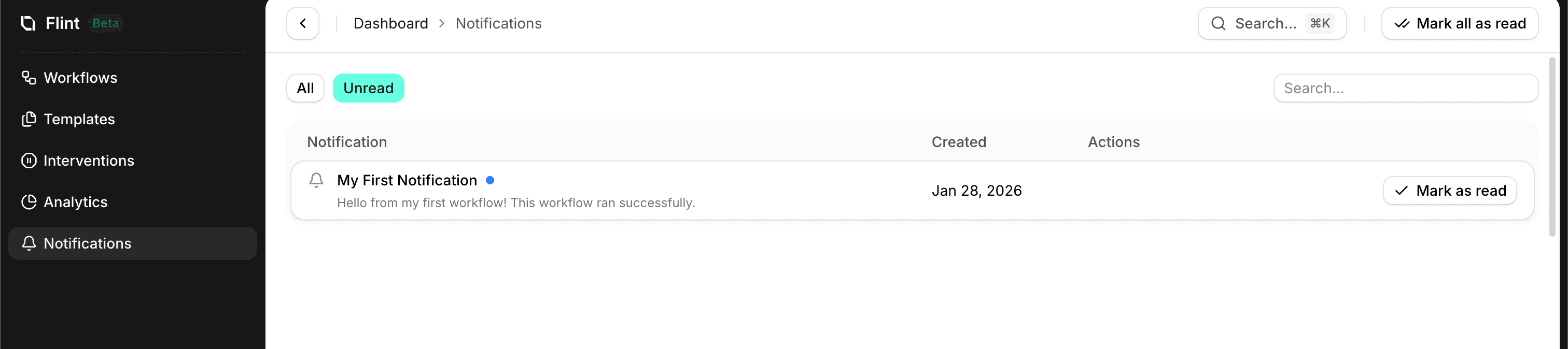
Task: Go back using the chevron button
Action: point(302,24)
